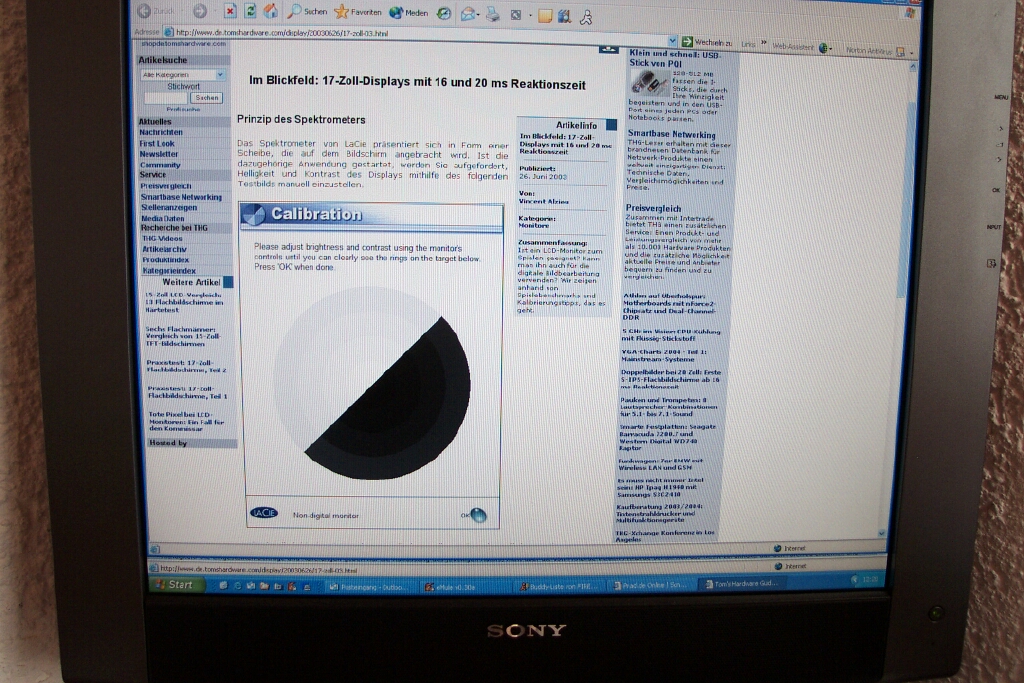The width and height of the screenshot is (1024, 683).
Task: Click the Print icon in toolbar
Action: (493, 13)
